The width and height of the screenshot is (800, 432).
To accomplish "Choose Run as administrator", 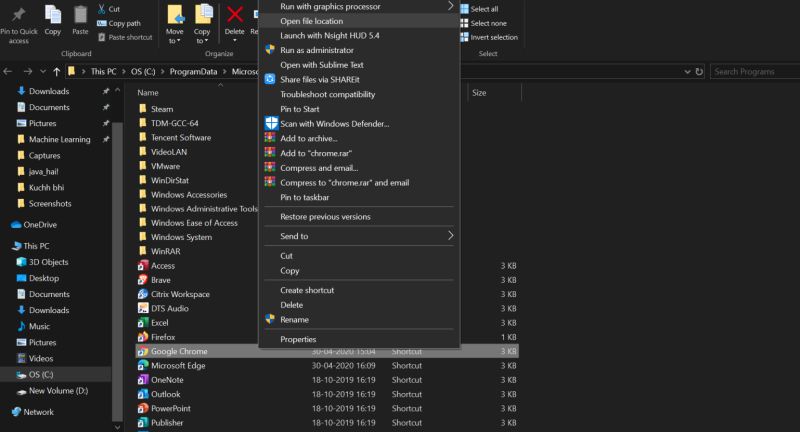I will coord(359,50).
